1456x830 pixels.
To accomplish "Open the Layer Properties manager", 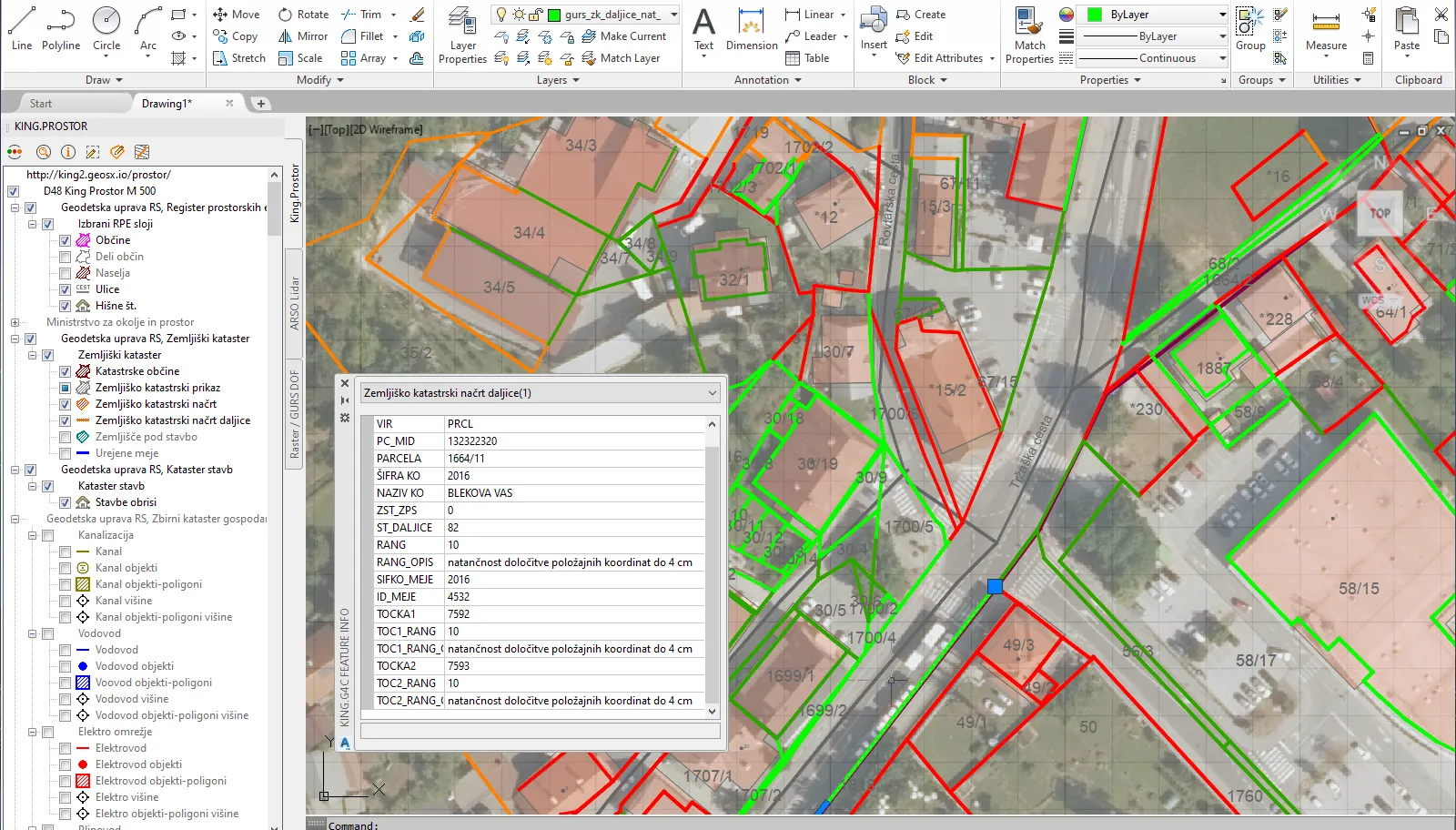I will (462, 36).
